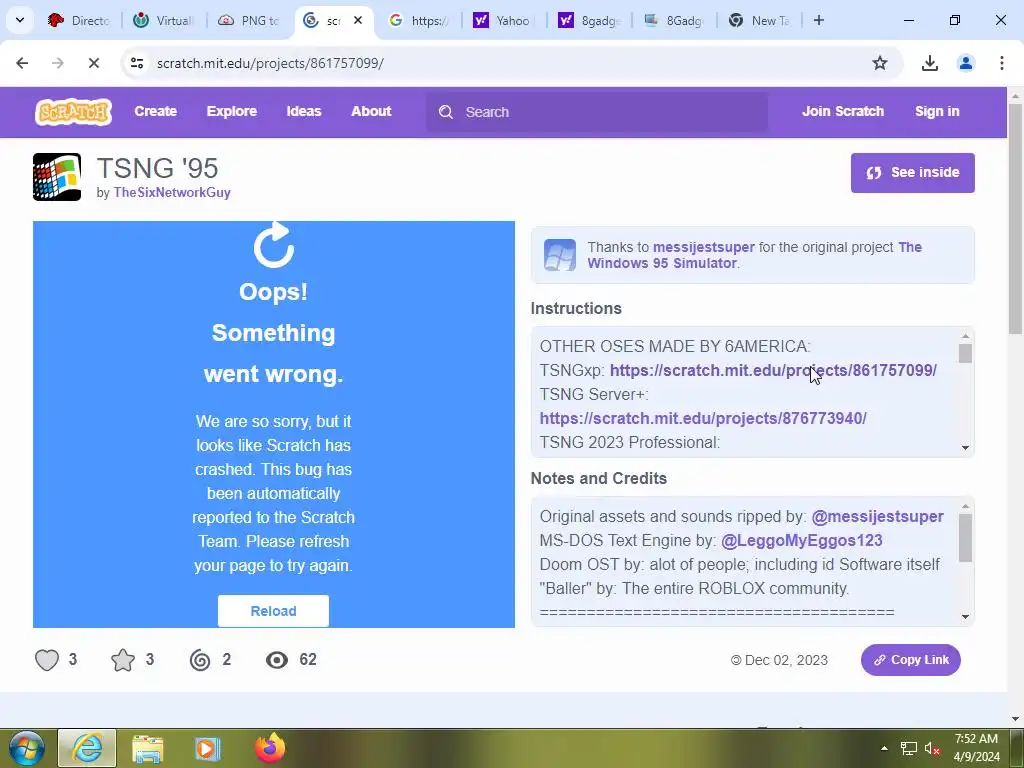1024x768 pixels.
Task: Click Notes and Credits scroll down arrow
Action: tap(965, 617)
